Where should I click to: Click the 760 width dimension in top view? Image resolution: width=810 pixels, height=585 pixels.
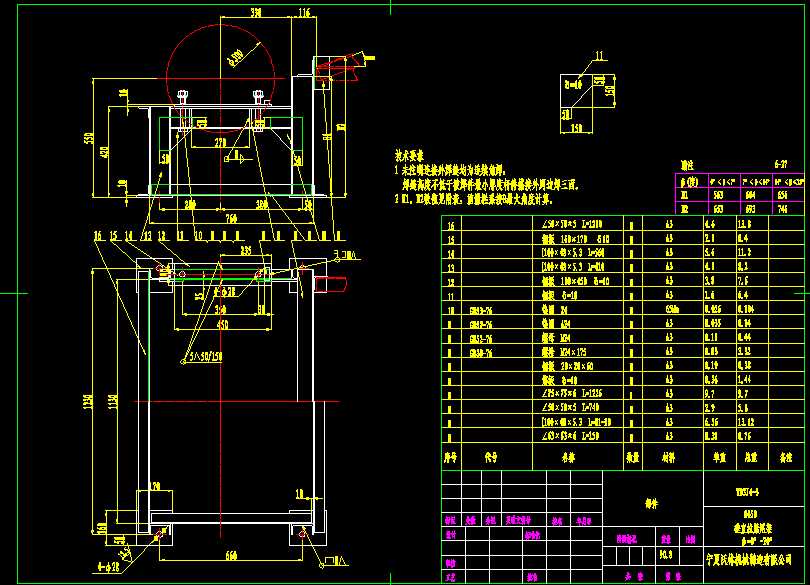point(231,219)
